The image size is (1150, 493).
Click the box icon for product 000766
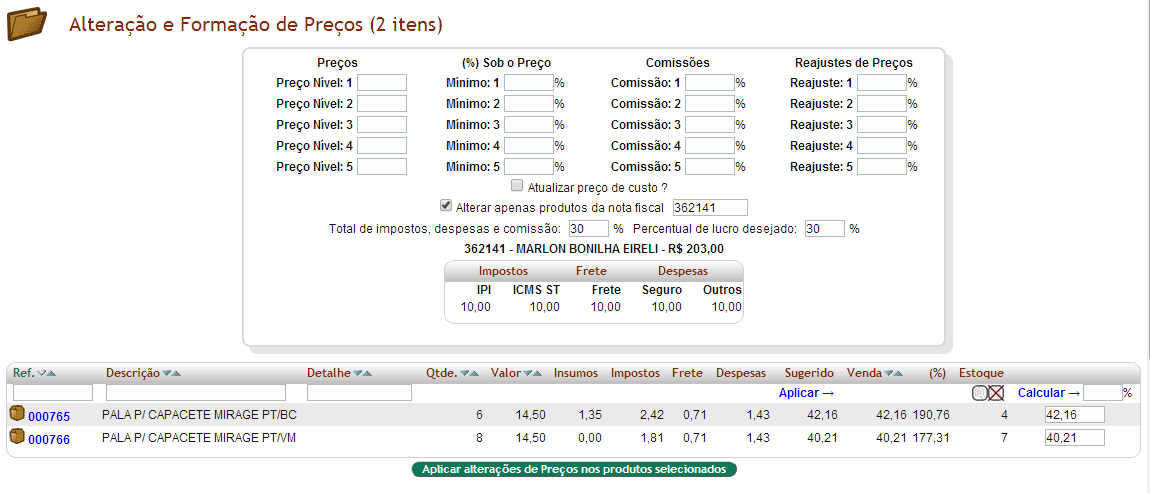[17, 437]
